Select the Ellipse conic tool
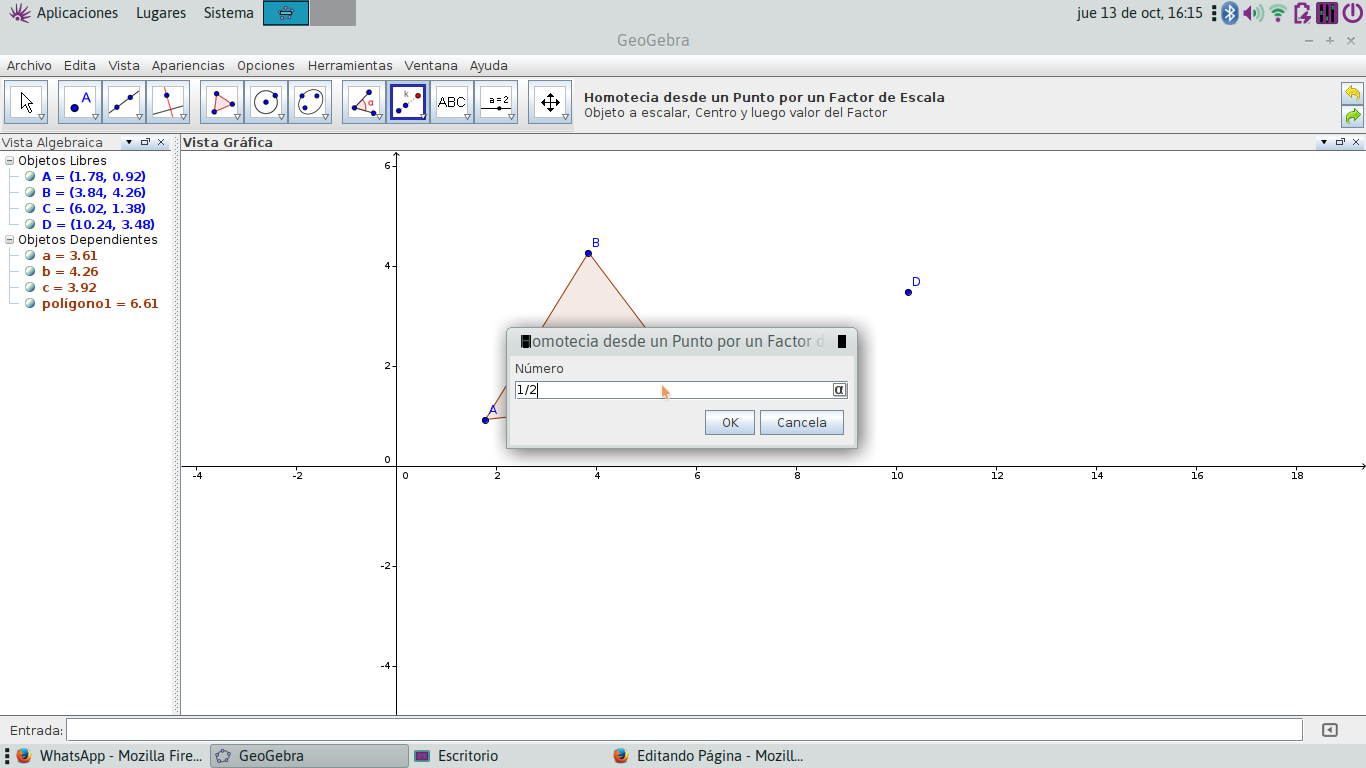 tap(310, 102)
